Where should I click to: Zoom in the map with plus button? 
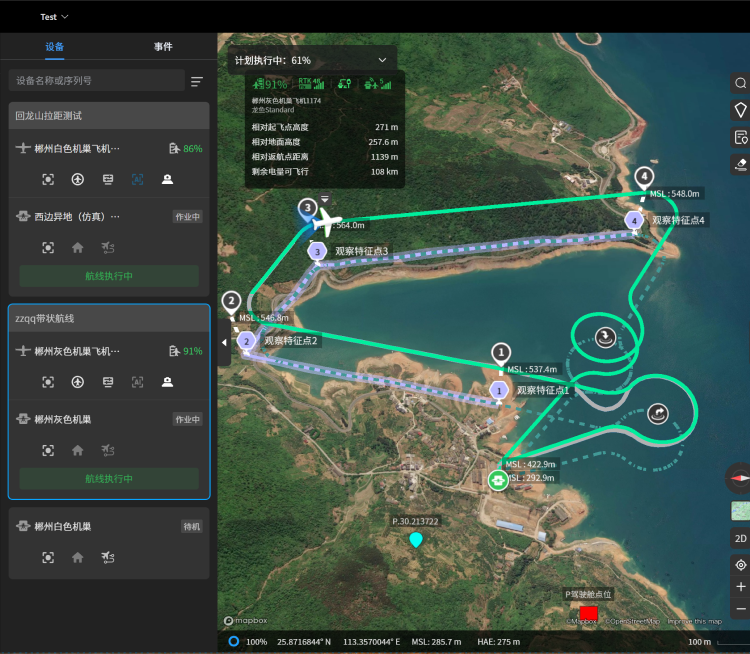(x=740, y=587)
